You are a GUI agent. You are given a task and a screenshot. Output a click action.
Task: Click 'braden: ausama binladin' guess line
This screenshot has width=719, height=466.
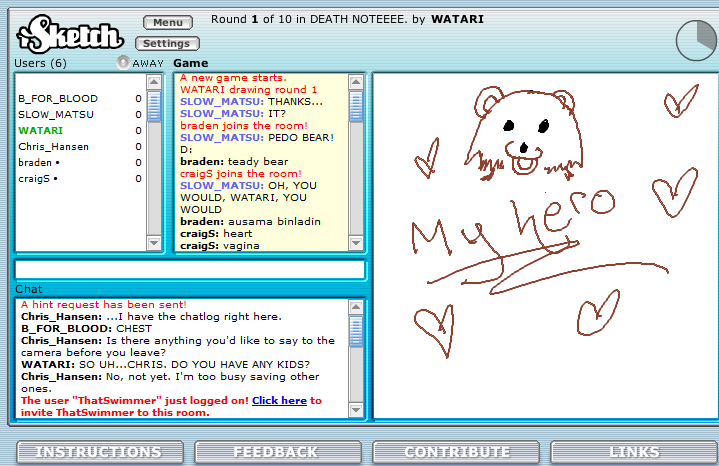tap(250, 222)
